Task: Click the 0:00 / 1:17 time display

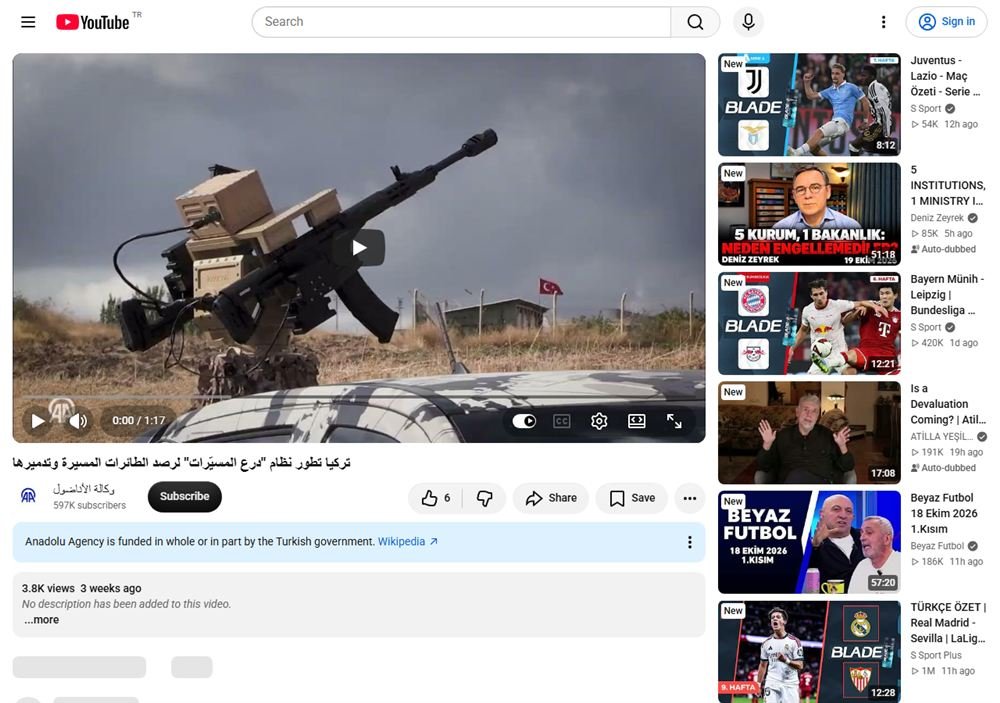Action: pyautogui.click(x=138, y=421)
